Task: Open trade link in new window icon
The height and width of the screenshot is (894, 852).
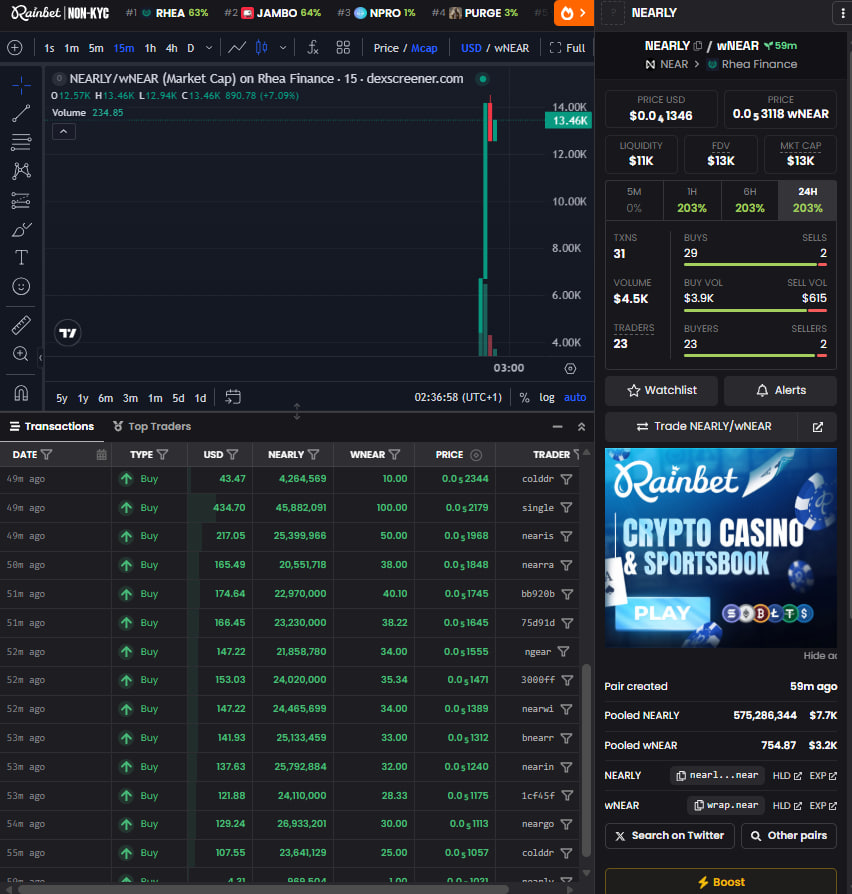Action: tap(817, 427)
